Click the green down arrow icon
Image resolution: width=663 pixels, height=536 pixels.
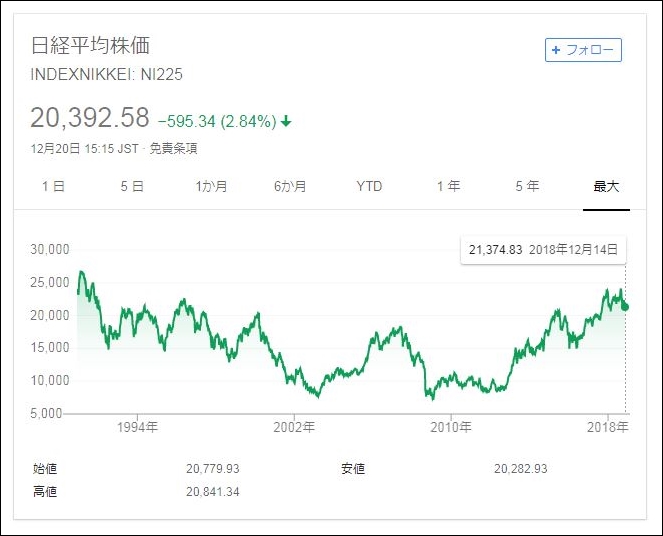[x=286, y=121]
